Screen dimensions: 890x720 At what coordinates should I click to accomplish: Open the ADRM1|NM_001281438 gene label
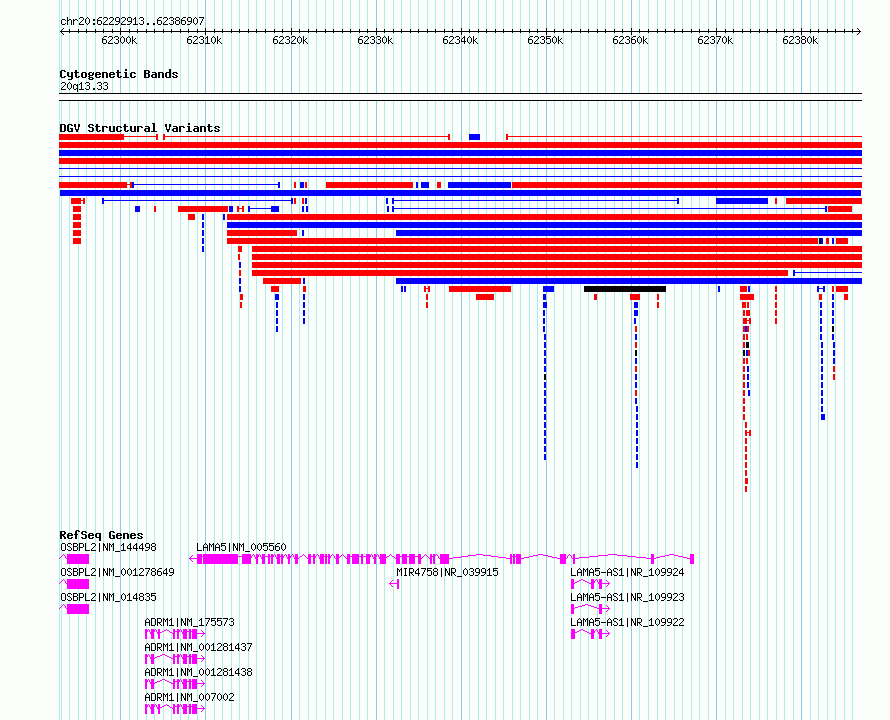pos(199,672)
